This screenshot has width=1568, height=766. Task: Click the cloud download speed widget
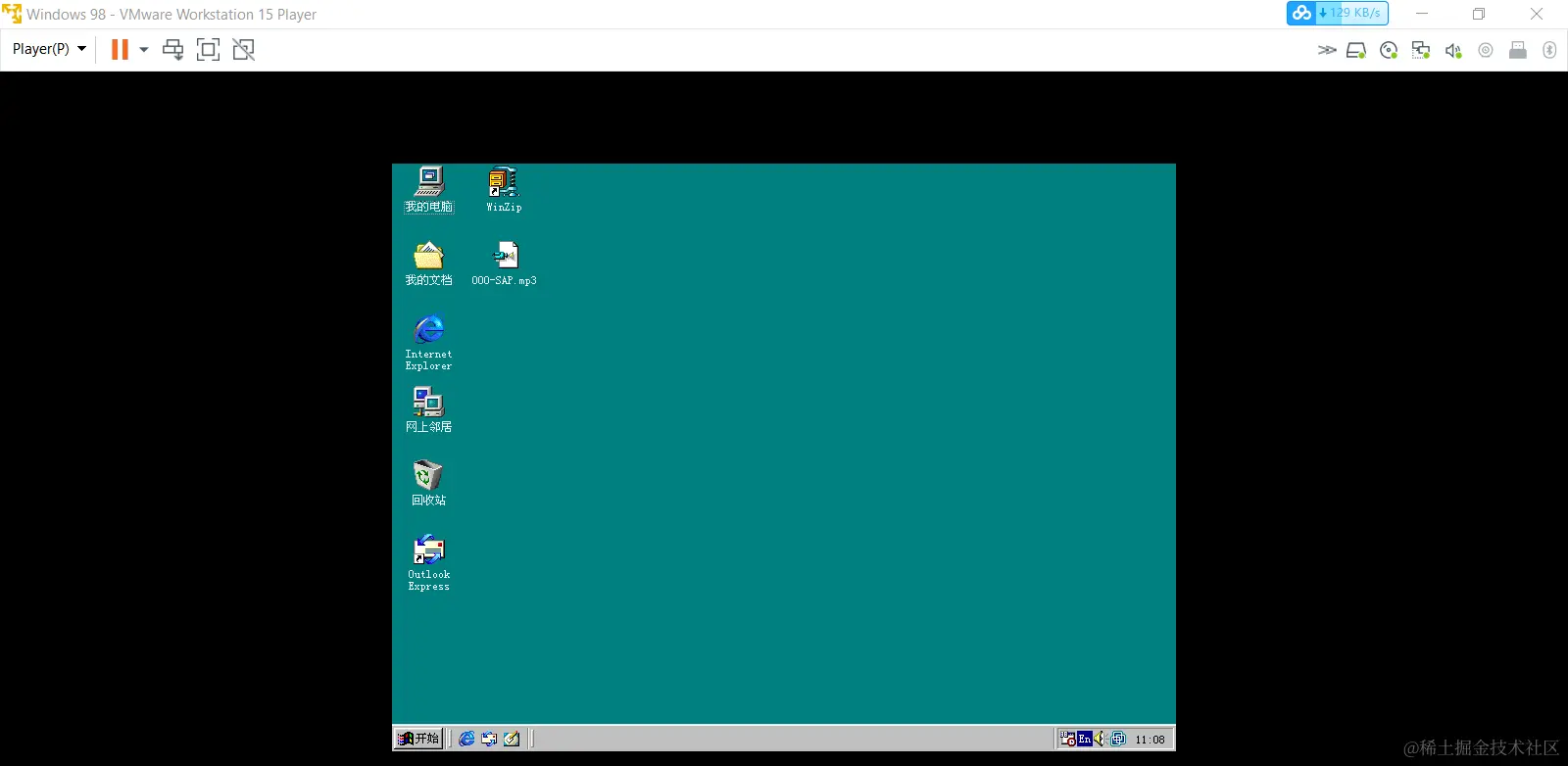click(1338, 13)
